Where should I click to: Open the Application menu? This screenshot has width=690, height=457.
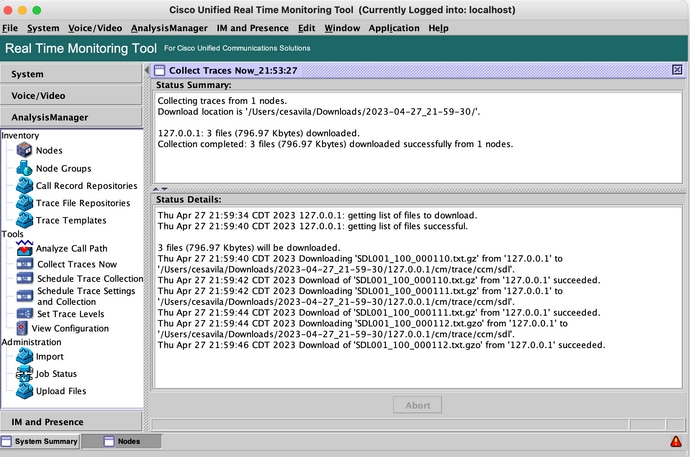tap(394, 28)
